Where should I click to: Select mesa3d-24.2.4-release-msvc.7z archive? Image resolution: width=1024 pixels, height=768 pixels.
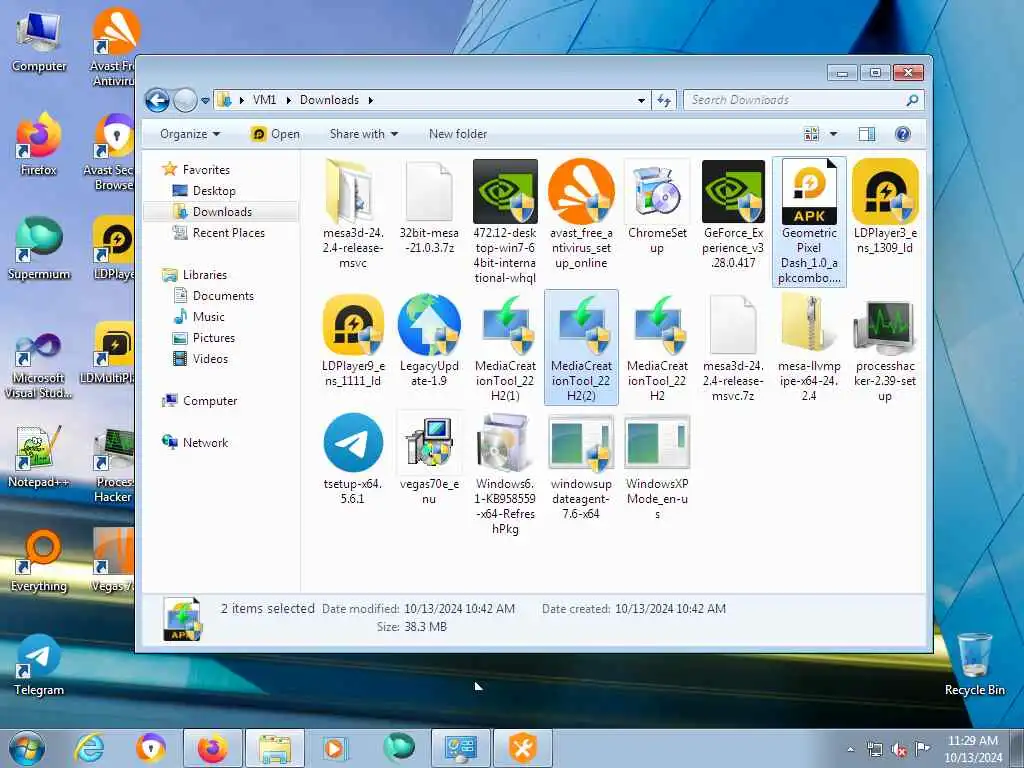[733, 347]
